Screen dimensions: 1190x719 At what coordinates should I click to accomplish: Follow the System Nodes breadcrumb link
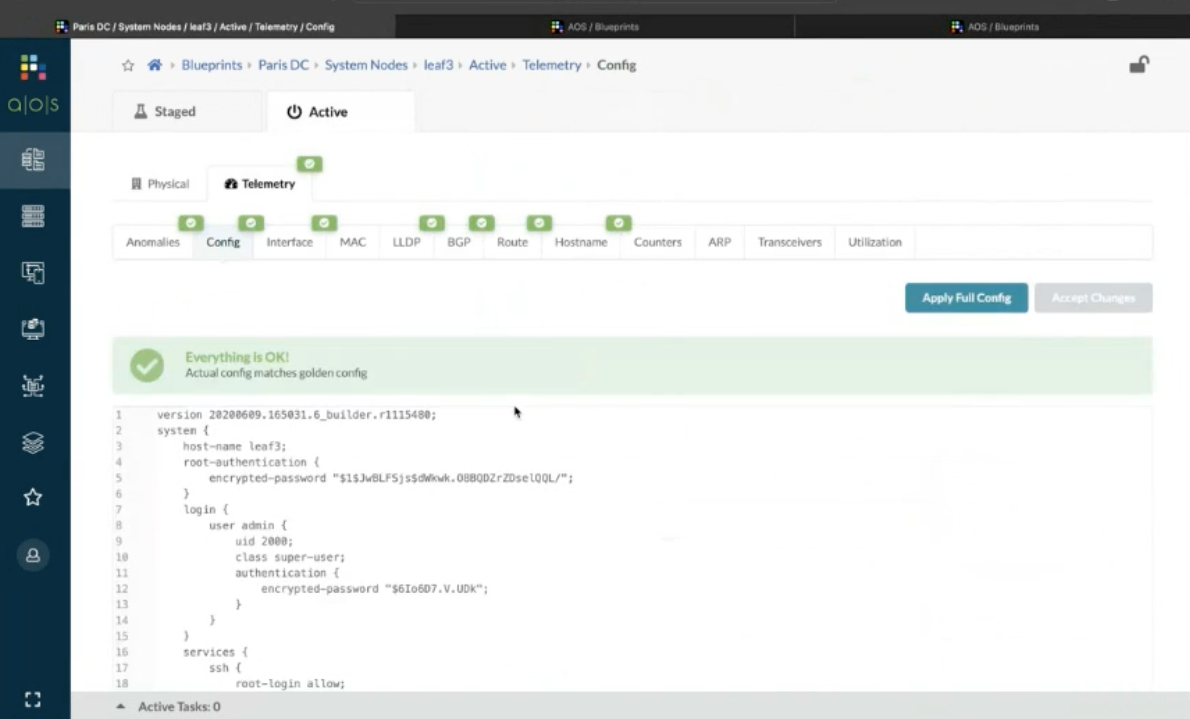tap(366, 65)
